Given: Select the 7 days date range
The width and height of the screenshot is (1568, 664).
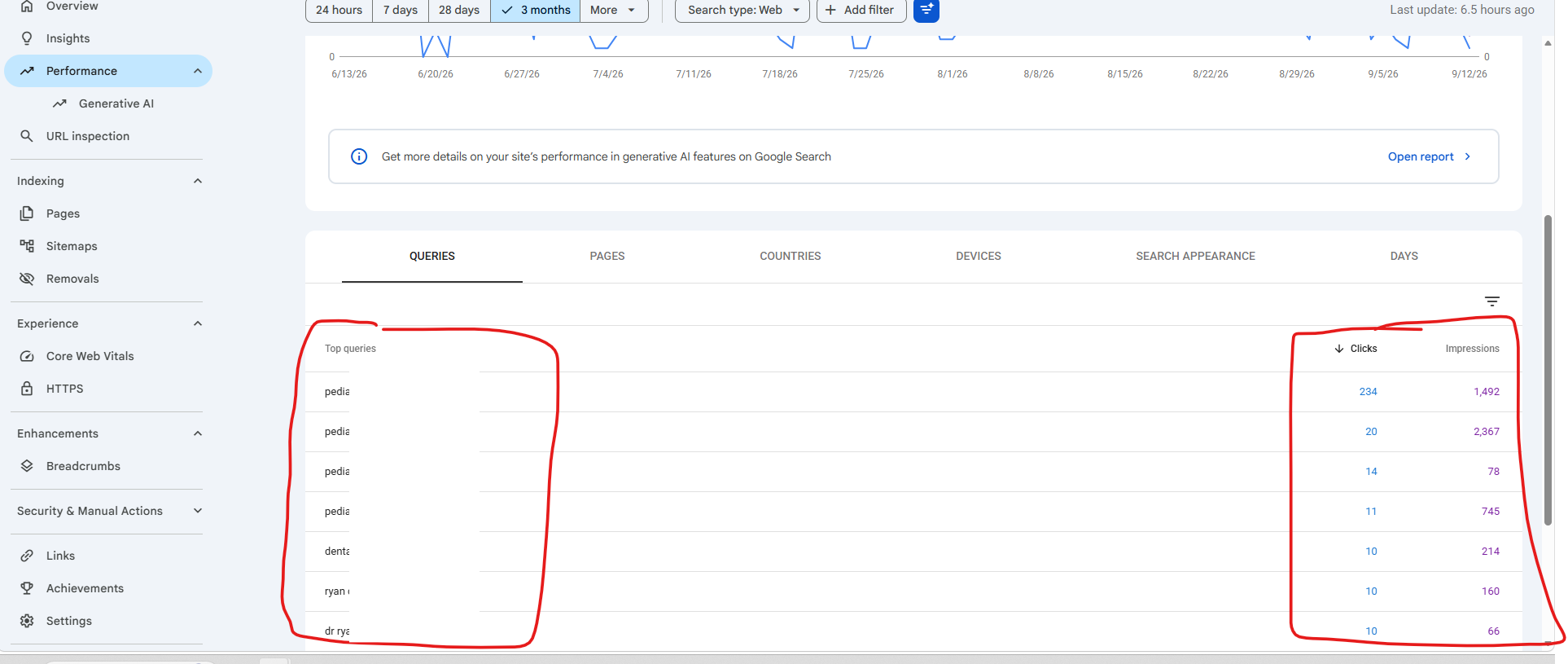Looking at the screenshot, I should pos(401,10).
